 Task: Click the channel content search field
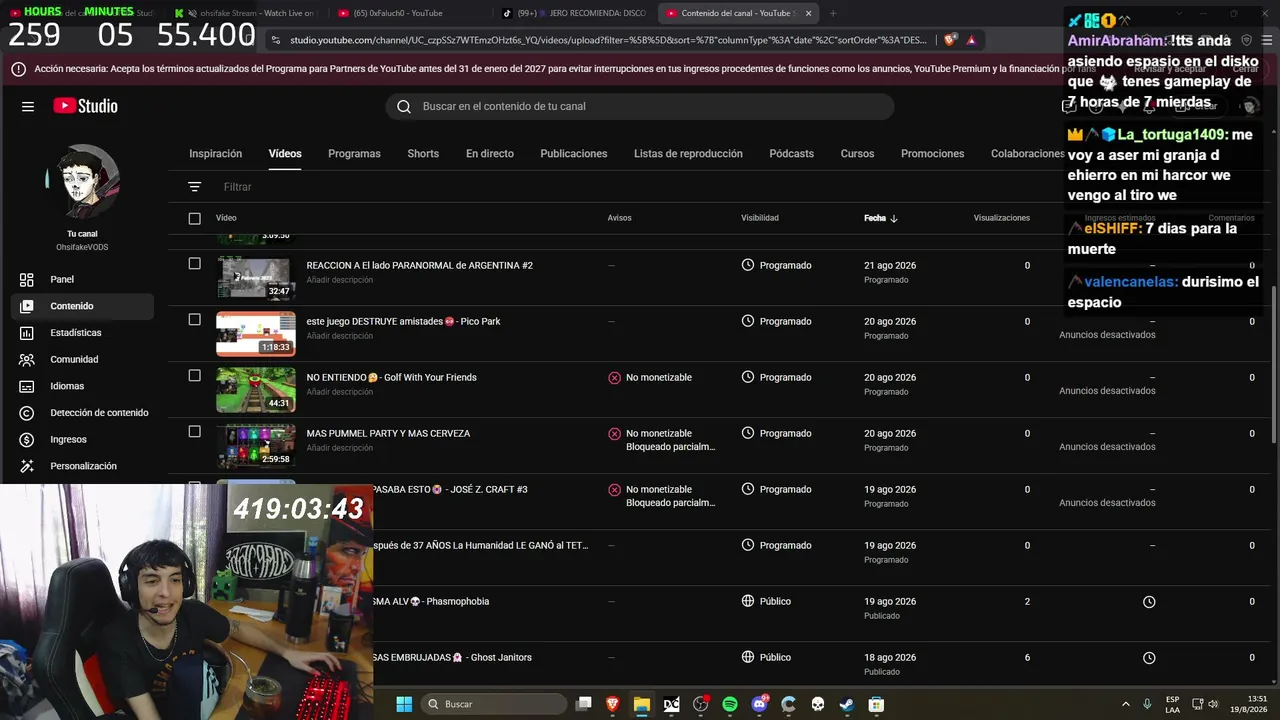click(640, 107)
